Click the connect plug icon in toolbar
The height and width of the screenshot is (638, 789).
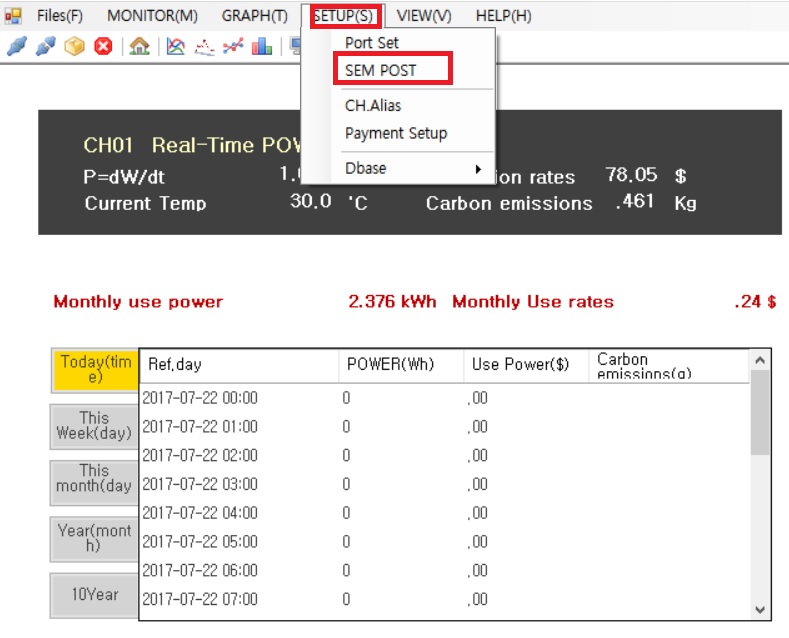[x=17, y=46]
